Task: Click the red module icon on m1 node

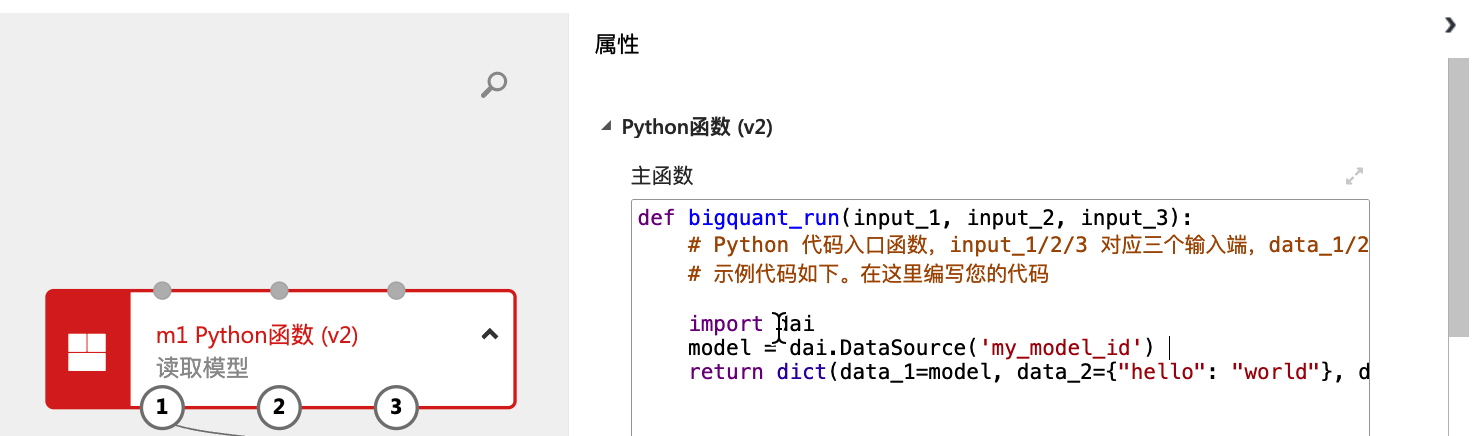Action: (87, 349)
